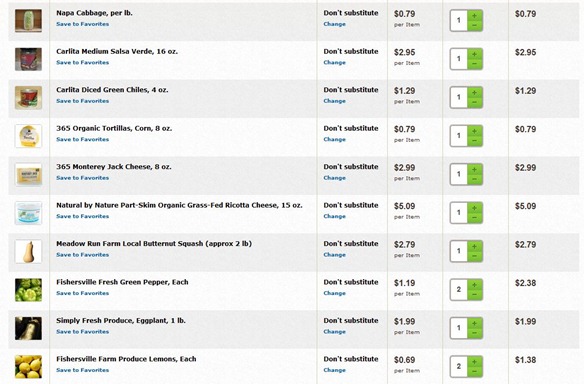Increase 365 Monterey Jack Cheese quantity

tap(474, 169)
